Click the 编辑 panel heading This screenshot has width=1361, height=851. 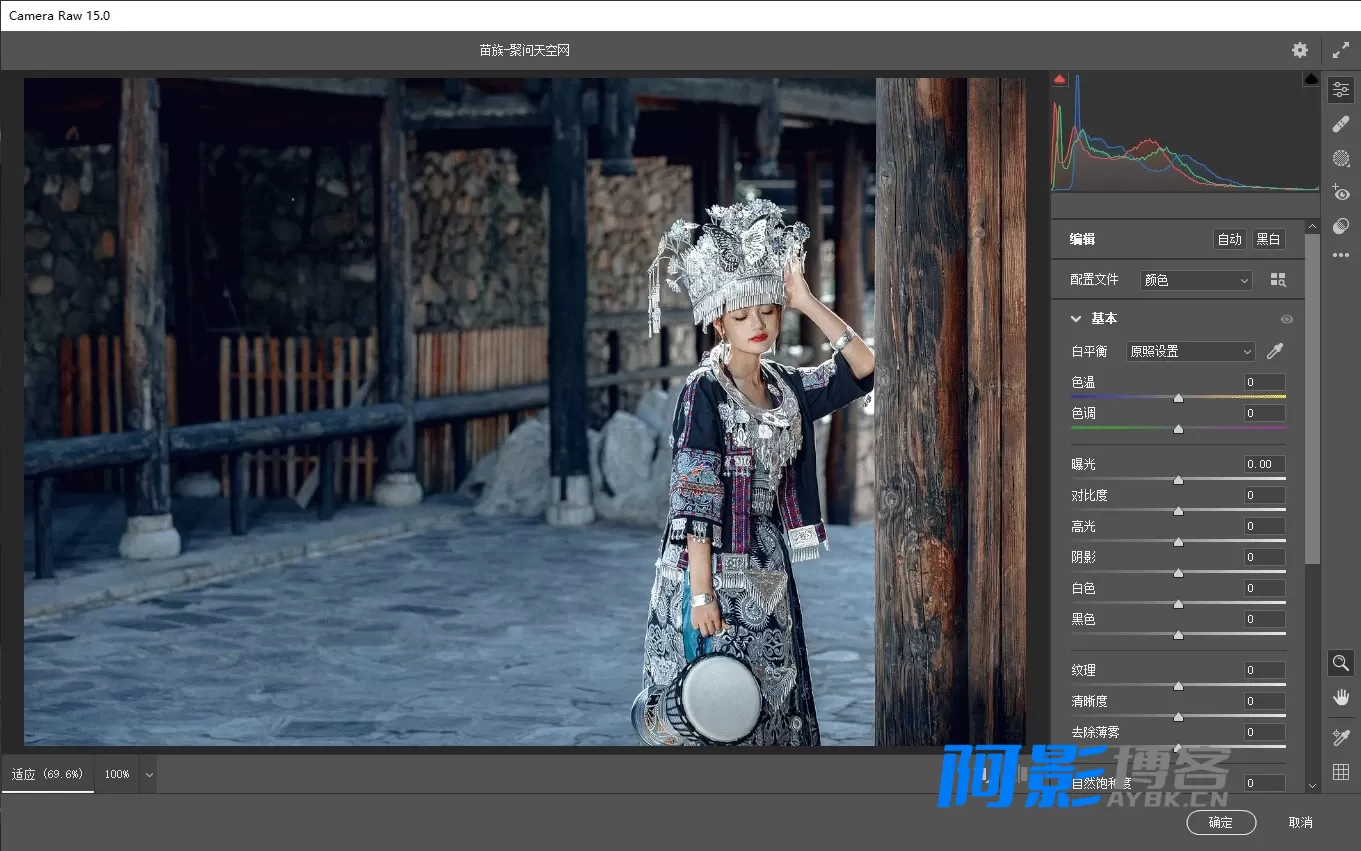(x=1082, y=239)
